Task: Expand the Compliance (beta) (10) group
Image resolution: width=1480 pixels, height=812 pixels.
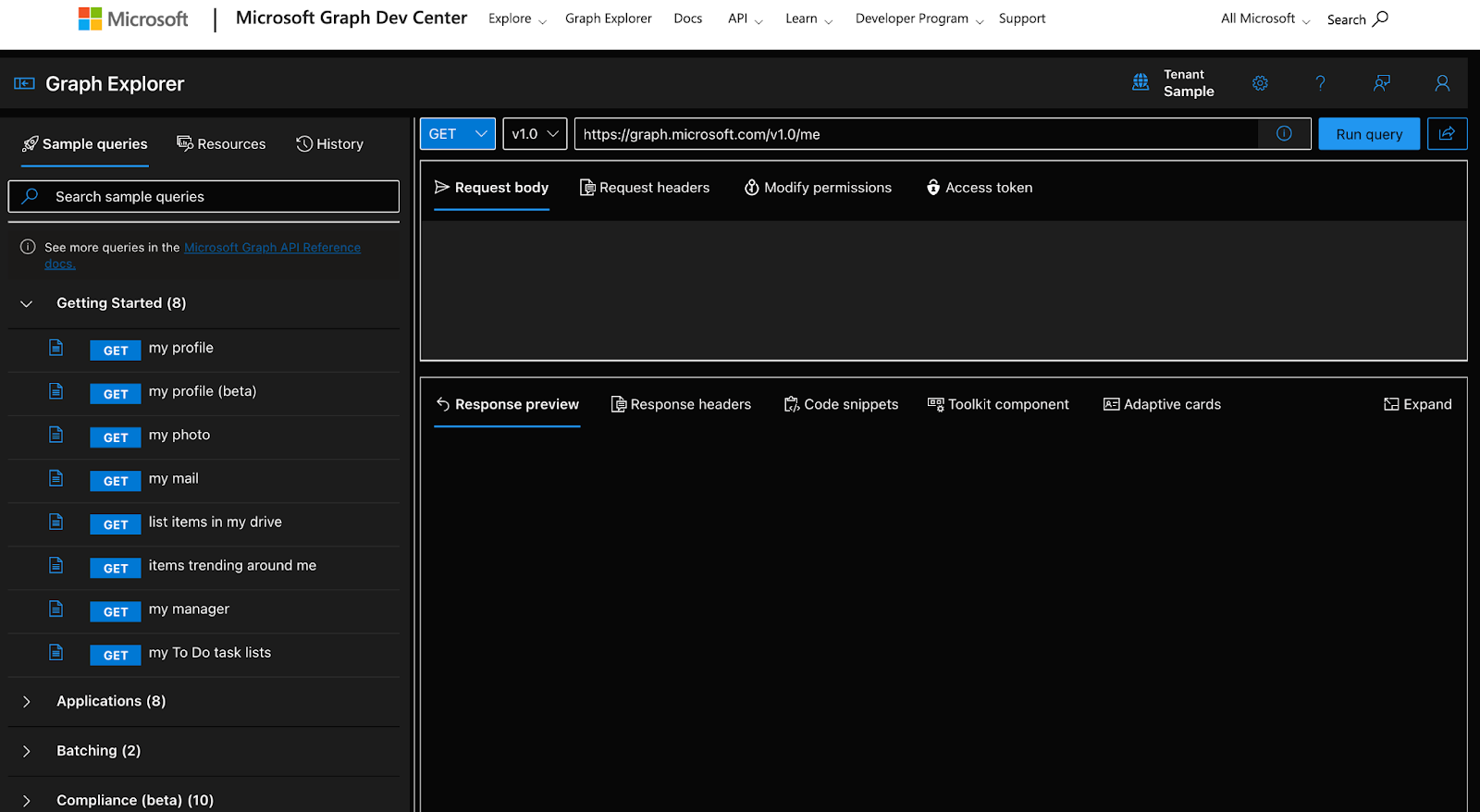Action: [27, 801]
